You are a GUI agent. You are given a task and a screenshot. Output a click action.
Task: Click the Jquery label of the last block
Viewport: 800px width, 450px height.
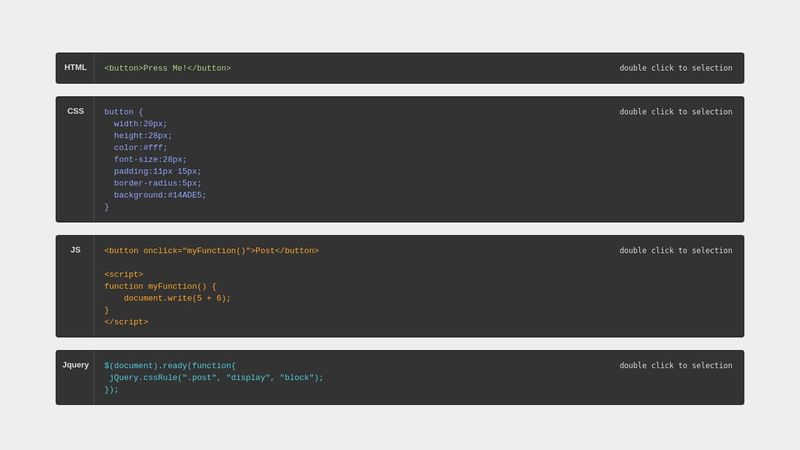point(75,365)
